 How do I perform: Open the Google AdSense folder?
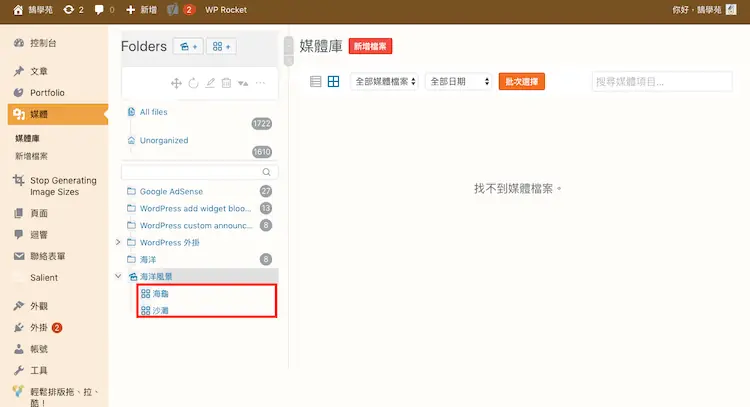171,191
